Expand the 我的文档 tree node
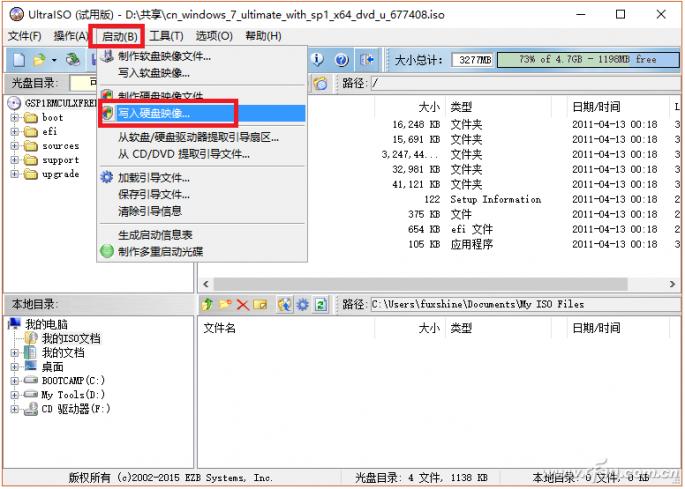685x489 pixels. point(14,352)
